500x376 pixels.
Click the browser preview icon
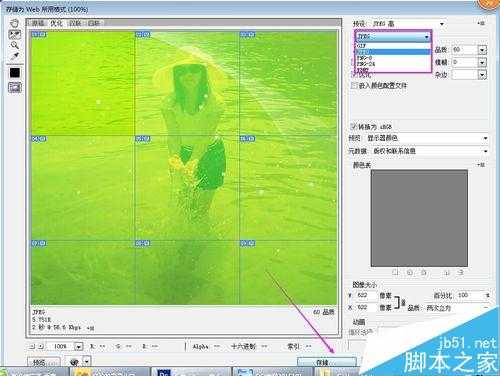tap(75, 362)
